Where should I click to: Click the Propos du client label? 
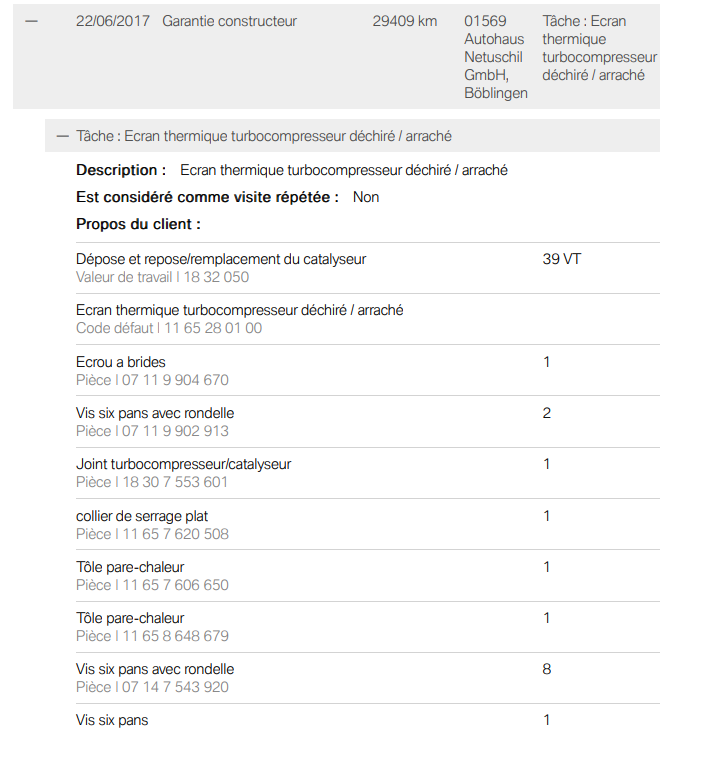click(139, 224)
